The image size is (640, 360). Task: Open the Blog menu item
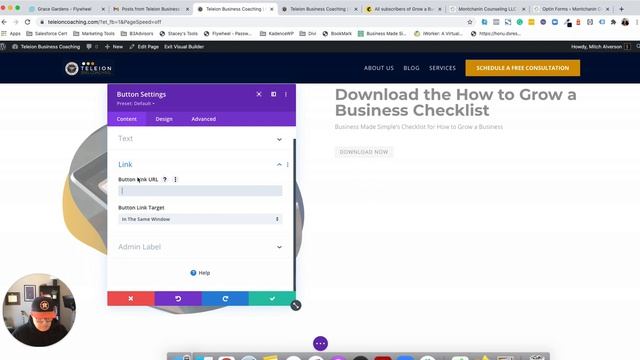pos(411,68)
